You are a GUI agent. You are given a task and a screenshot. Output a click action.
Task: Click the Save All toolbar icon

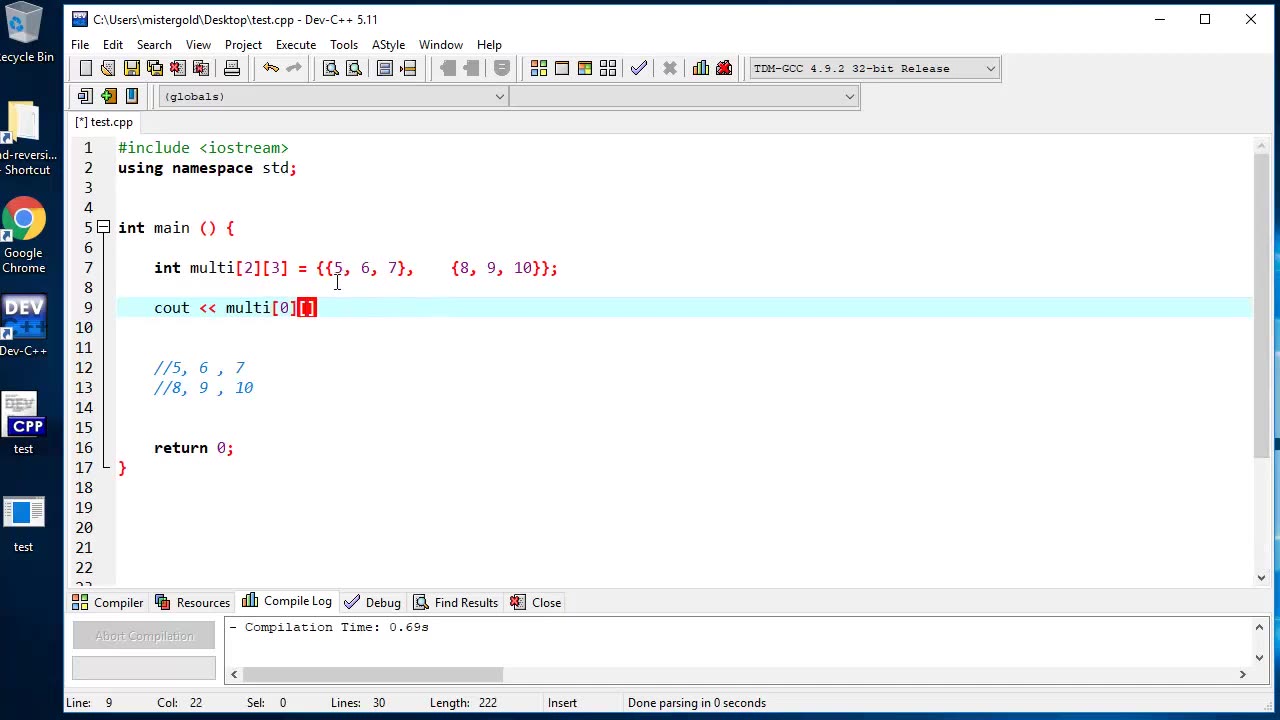tap(154, 68)
